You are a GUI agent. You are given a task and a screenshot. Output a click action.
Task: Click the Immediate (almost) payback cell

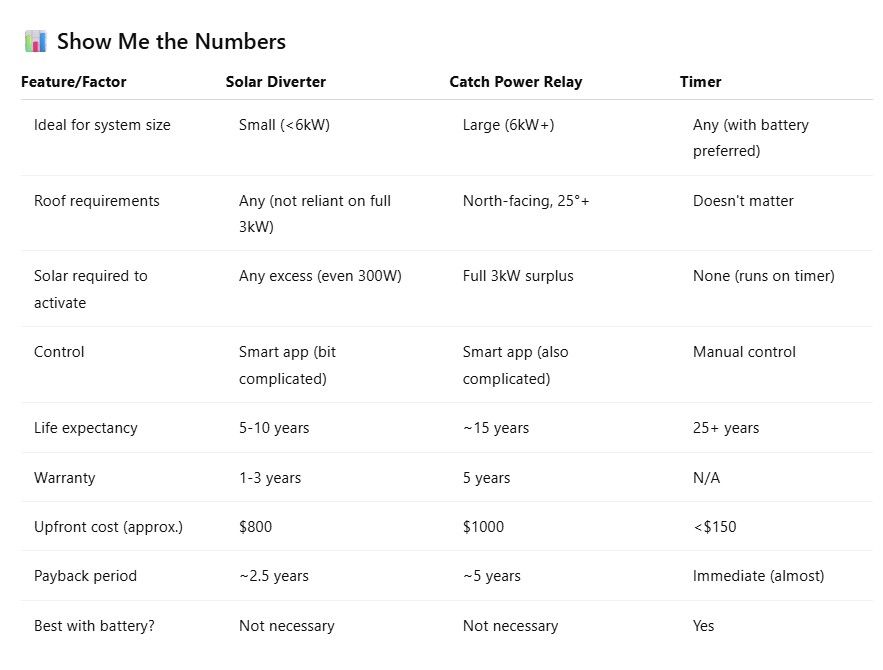pyautogui.click(x=759, y=576)
